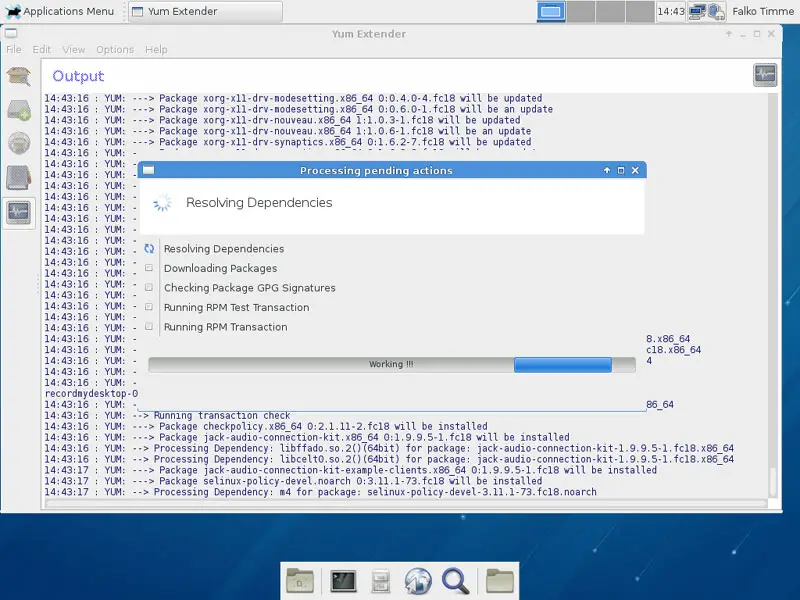Click the 14:43 panel clock
The width and height of the screenshot is (800, 600).
click(670, 11)
